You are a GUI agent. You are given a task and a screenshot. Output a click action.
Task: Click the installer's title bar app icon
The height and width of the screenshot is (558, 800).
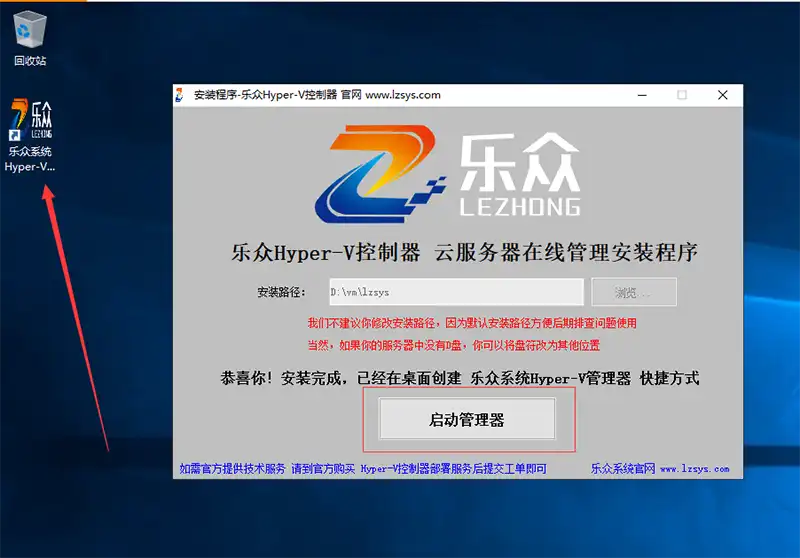[x=180, y=95]
